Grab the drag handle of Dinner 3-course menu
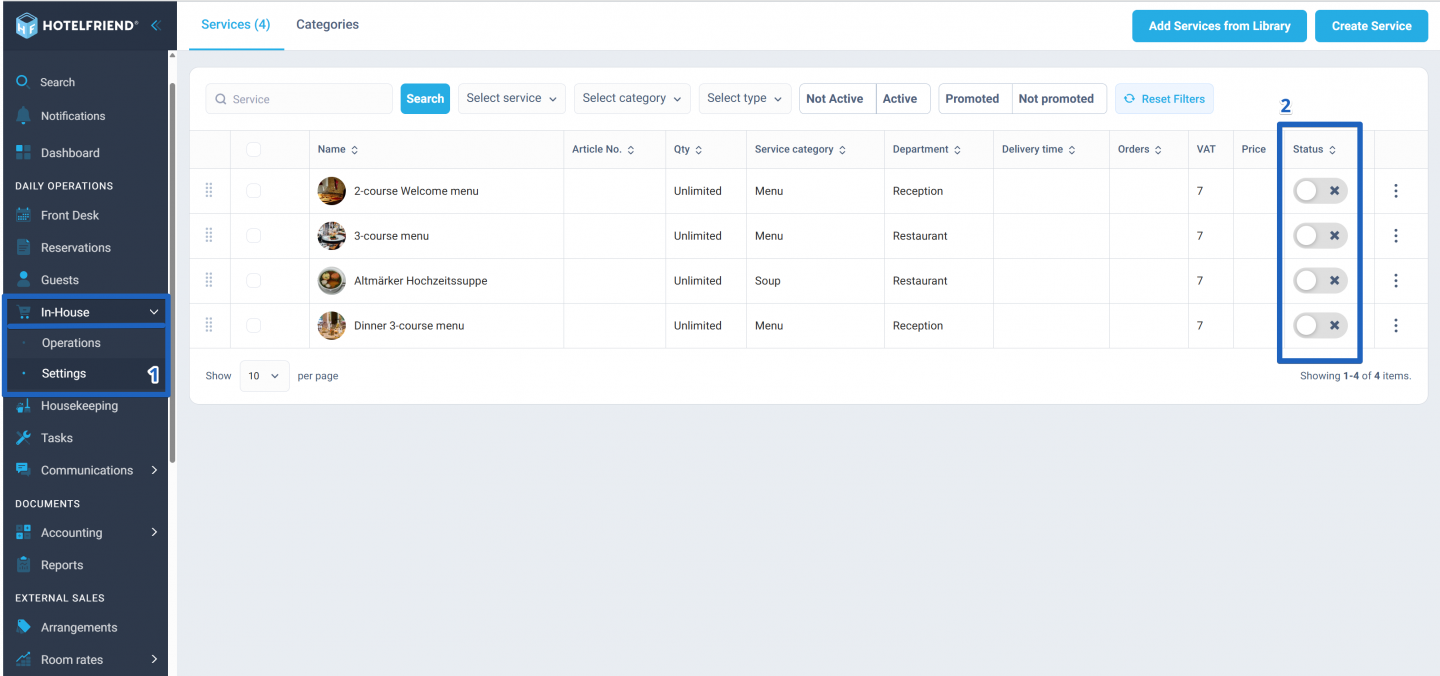Image resolution: width=1440 pixels, height=676 pixels. click(x=209, y=324)
